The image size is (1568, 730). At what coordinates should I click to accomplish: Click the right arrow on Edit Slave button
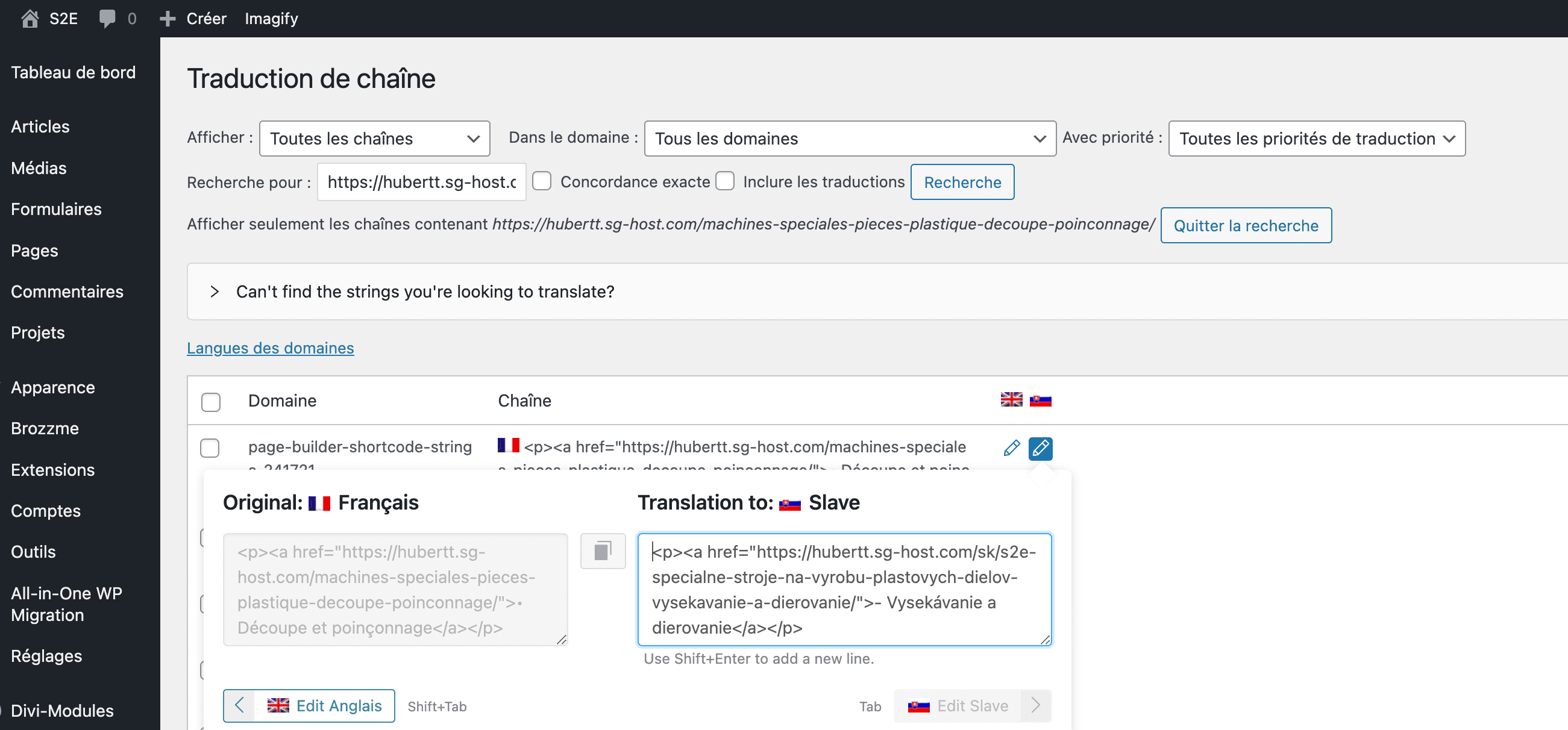pos(1035,706)
